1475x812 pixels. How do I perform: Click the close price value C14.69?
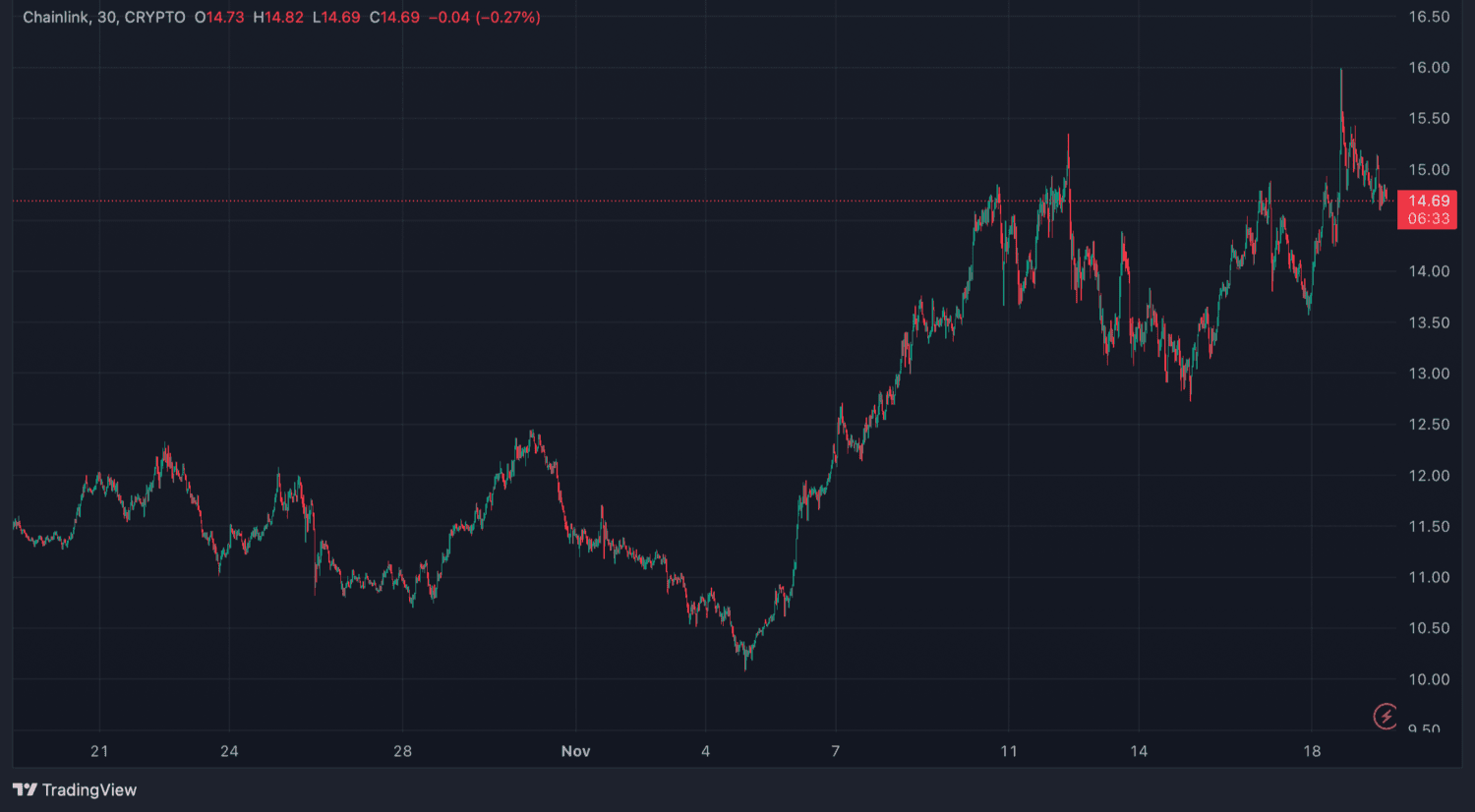pos(394,18)
